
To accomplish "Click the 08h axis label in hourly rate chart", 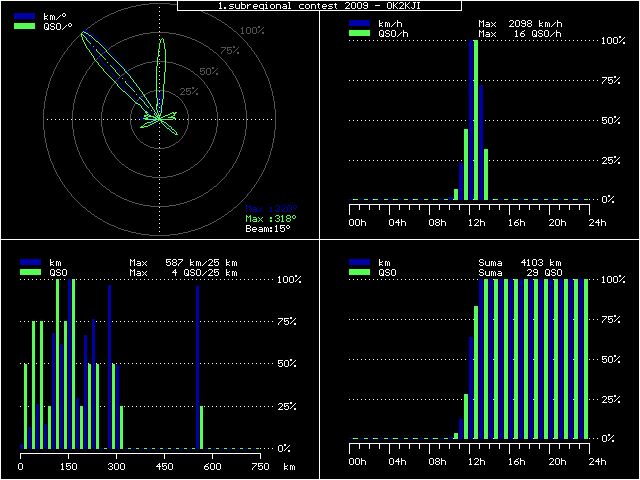I will pos(437,223).
